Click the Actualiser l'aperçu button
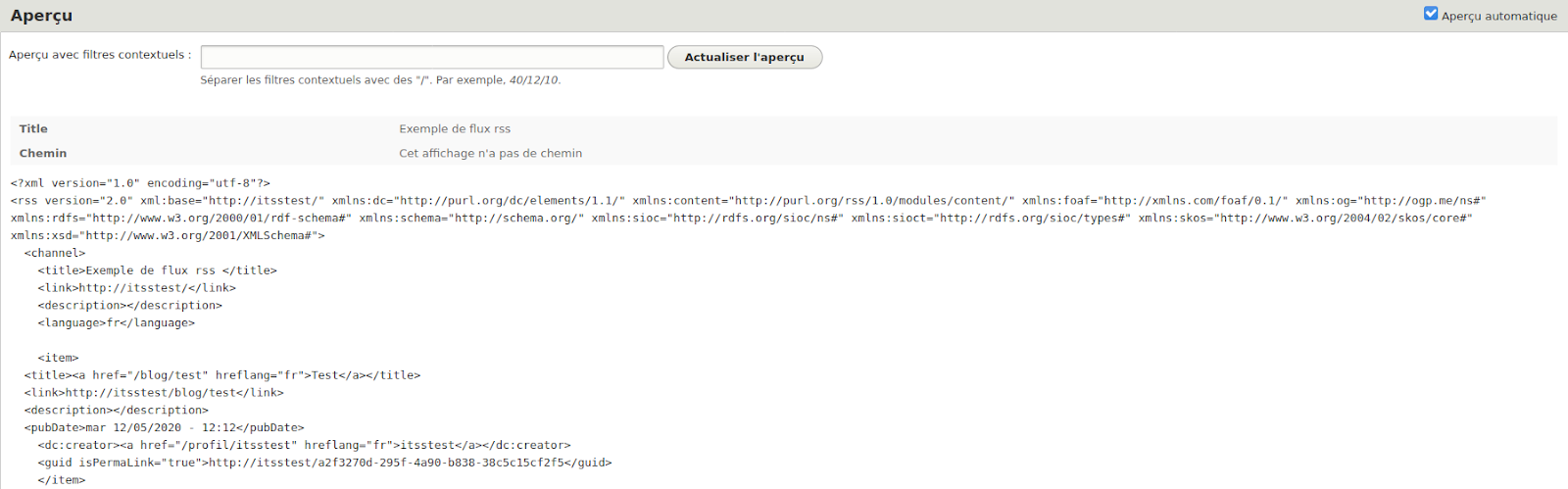Viewport: 1568px width, 489px height. tap(744, 57)
